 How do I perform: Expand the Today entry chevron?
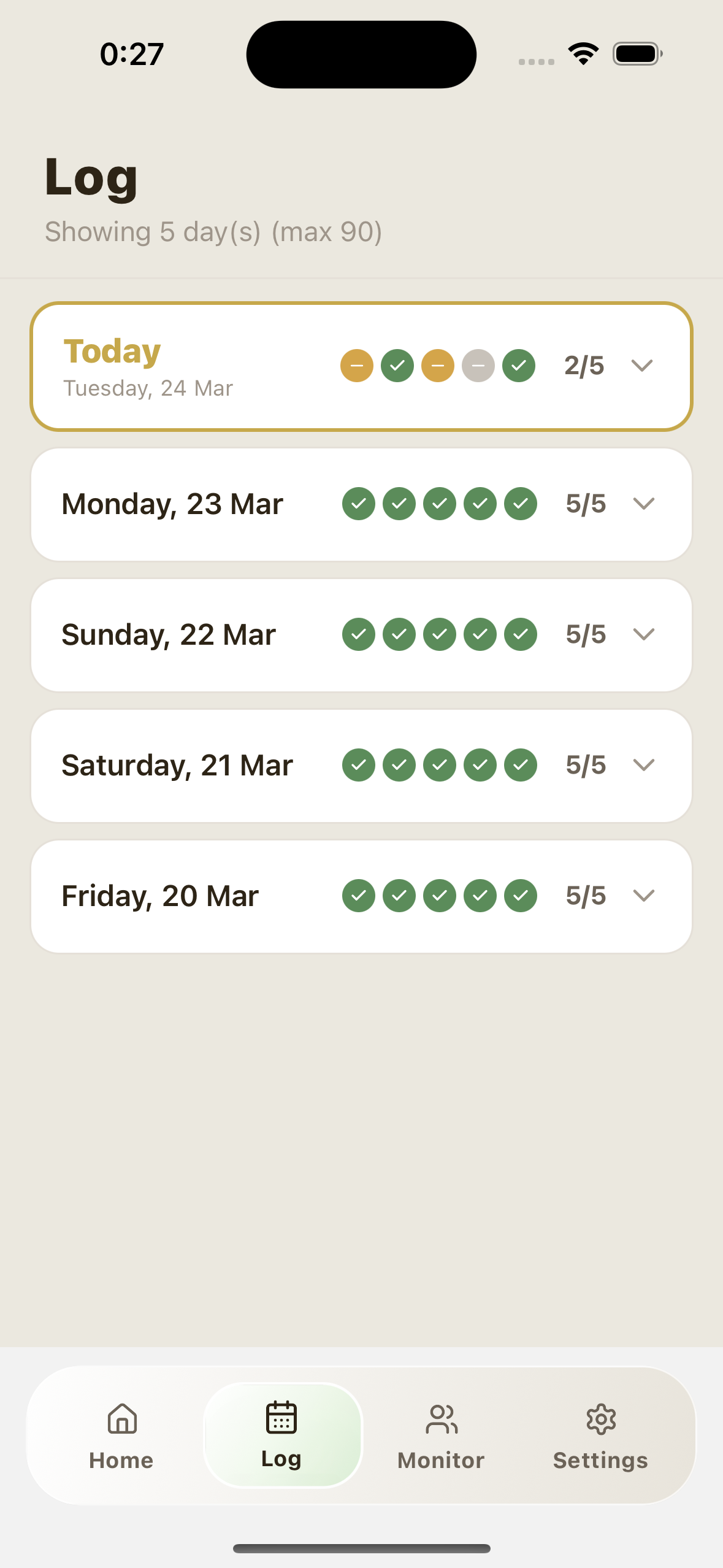click(642, 366)
